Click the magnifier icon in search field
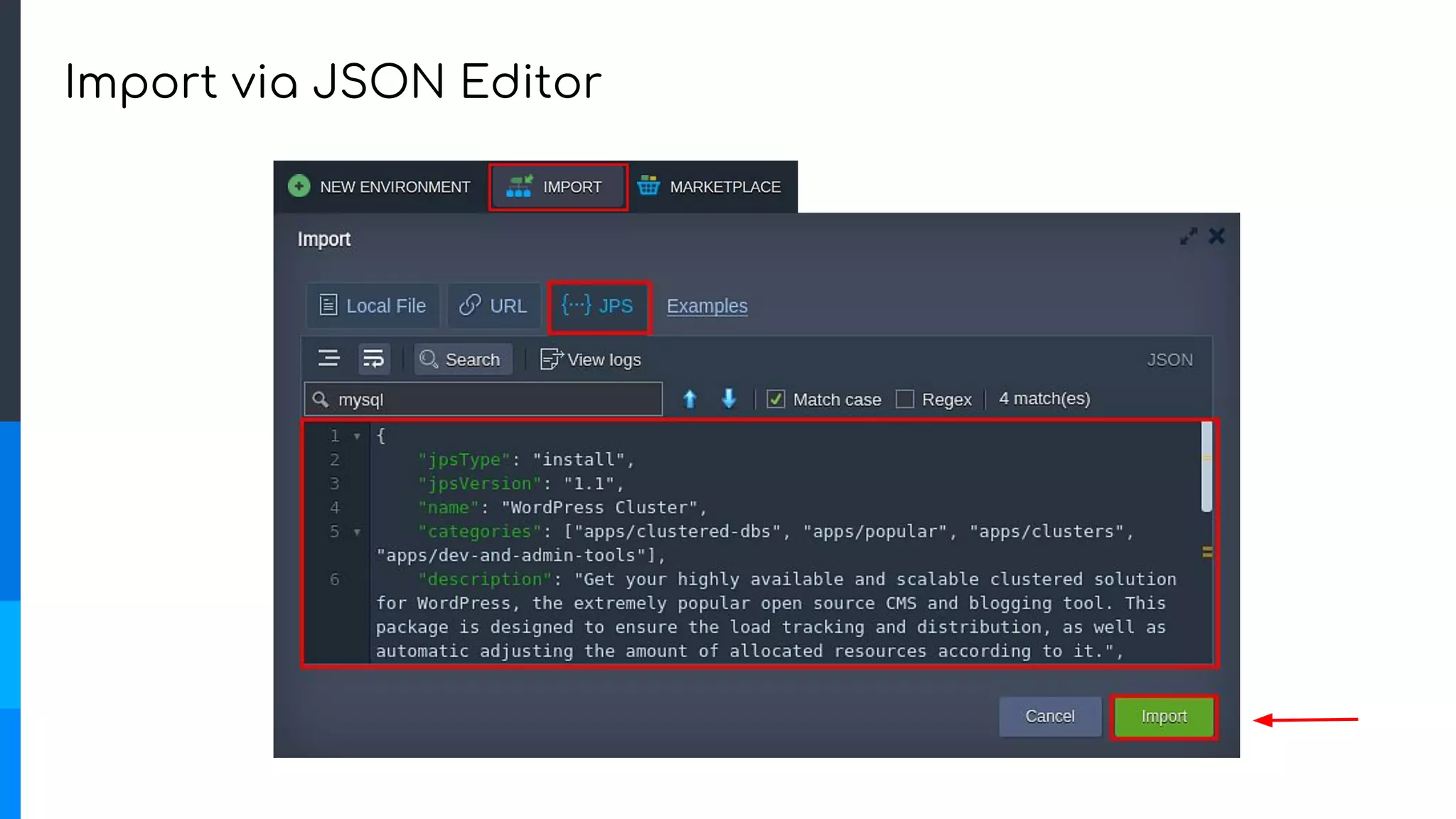 pos(321,400)
